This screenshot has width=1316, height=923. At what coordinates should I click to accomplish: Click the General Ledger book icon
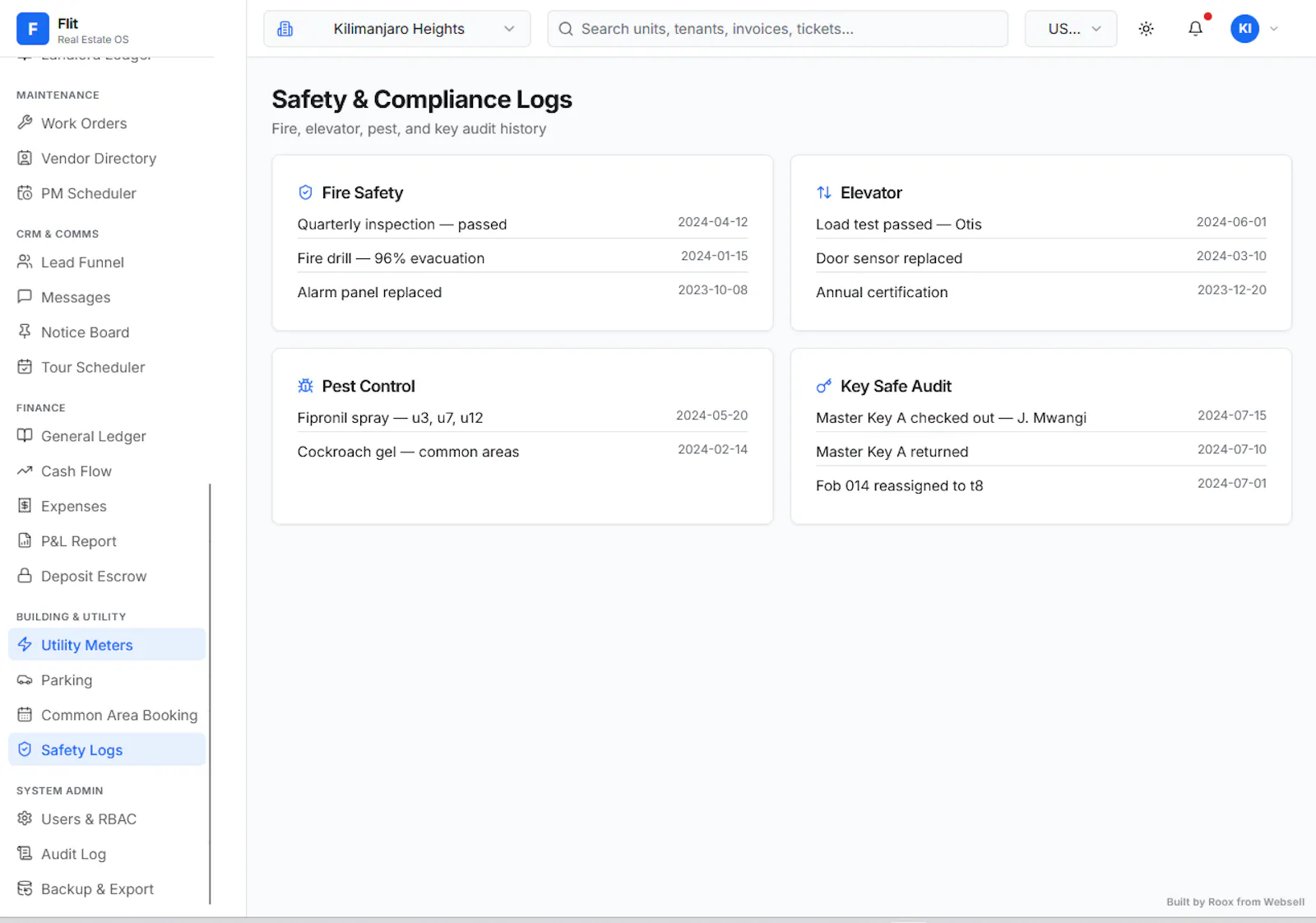click(25, 436)
